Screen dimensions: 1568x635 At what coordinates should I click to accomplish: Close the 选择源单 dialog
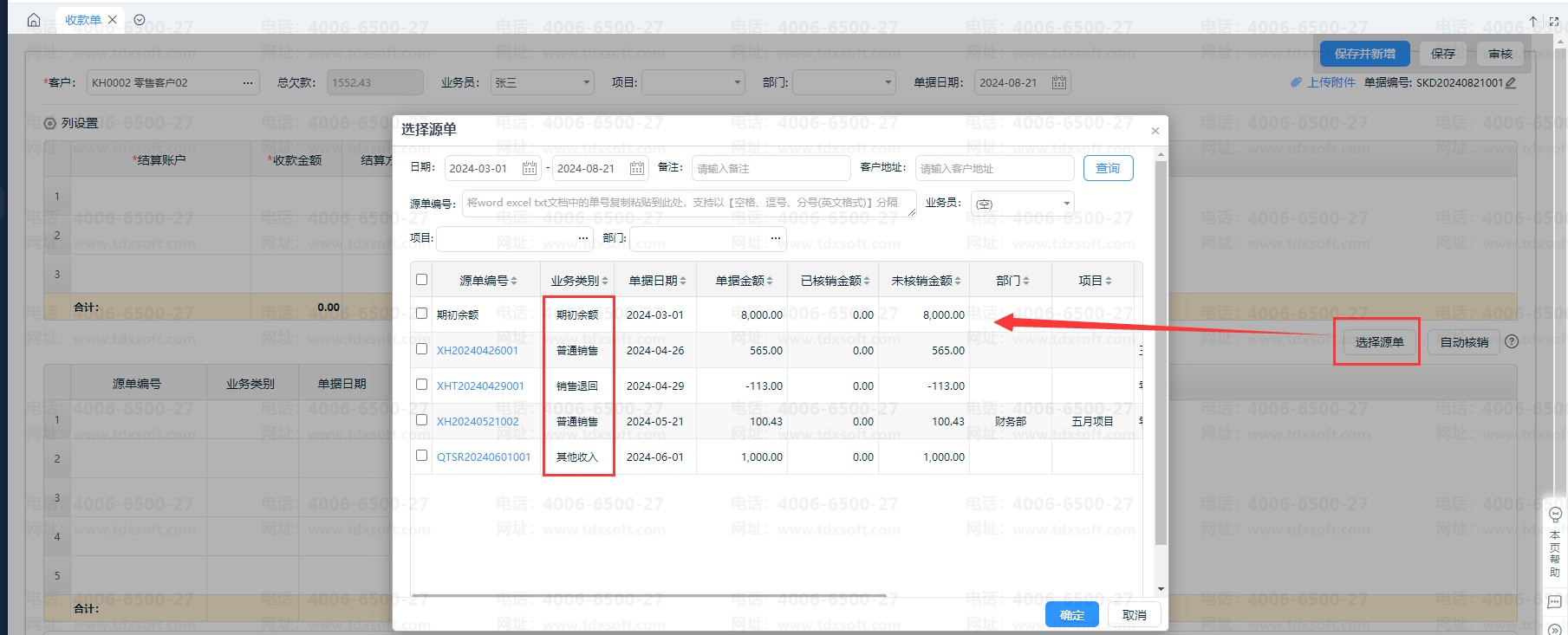point(1155,131)
